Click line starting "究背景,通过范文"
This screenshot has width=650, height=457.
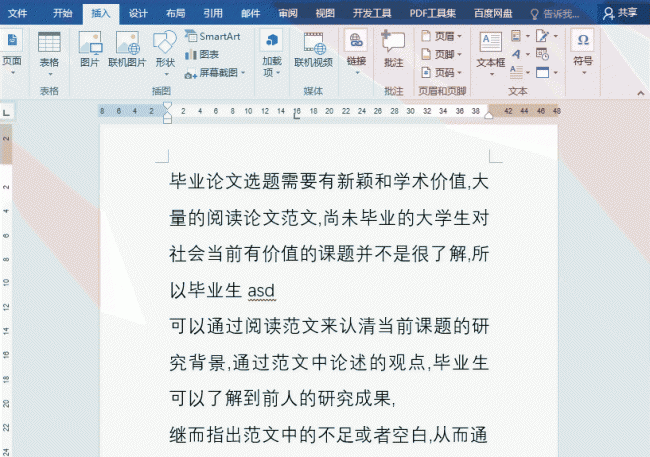(329, 362)
